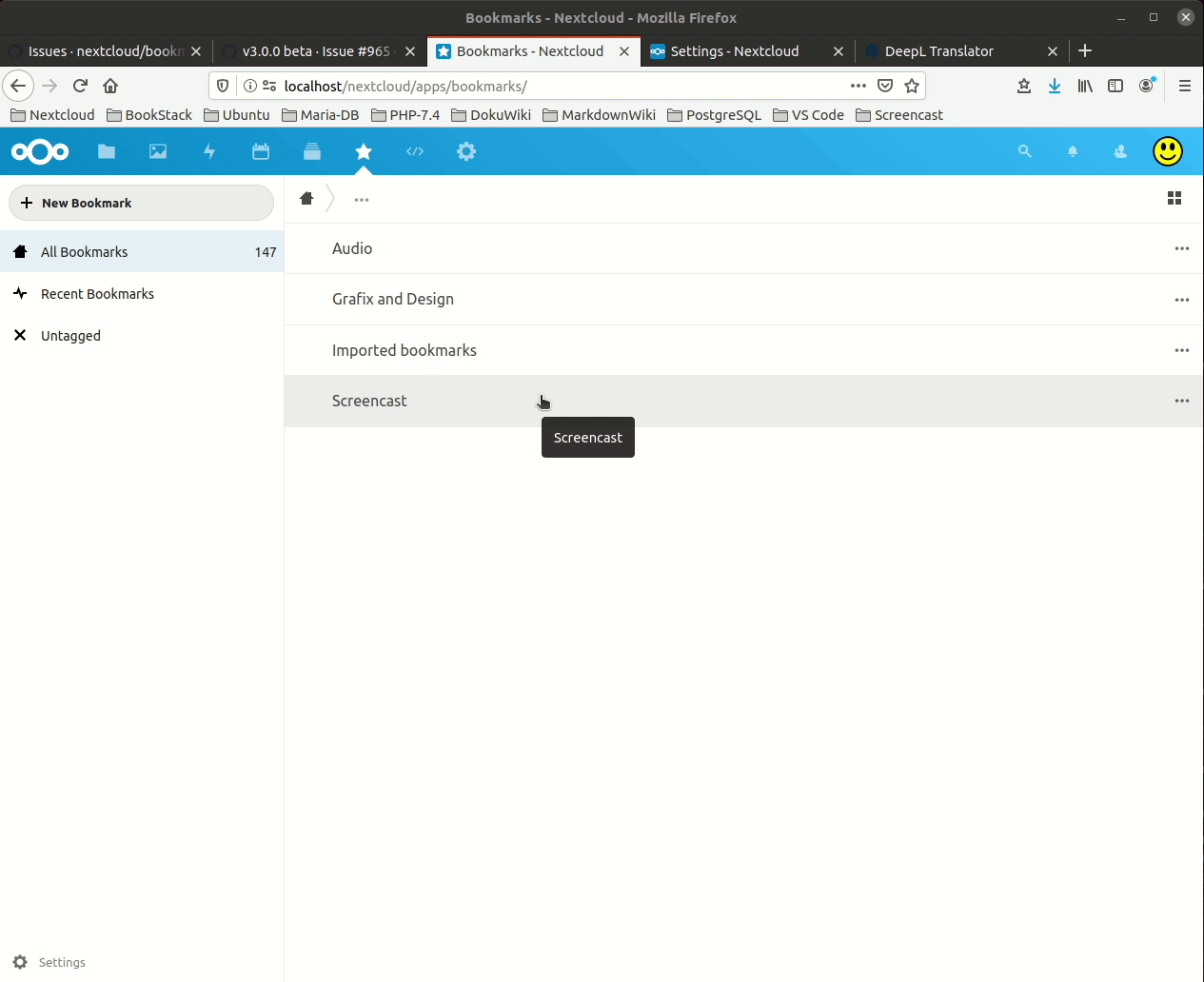Open the Activity lightning icon
The height and width of the screenshot is (982, 1204).
tap(209, 151)
